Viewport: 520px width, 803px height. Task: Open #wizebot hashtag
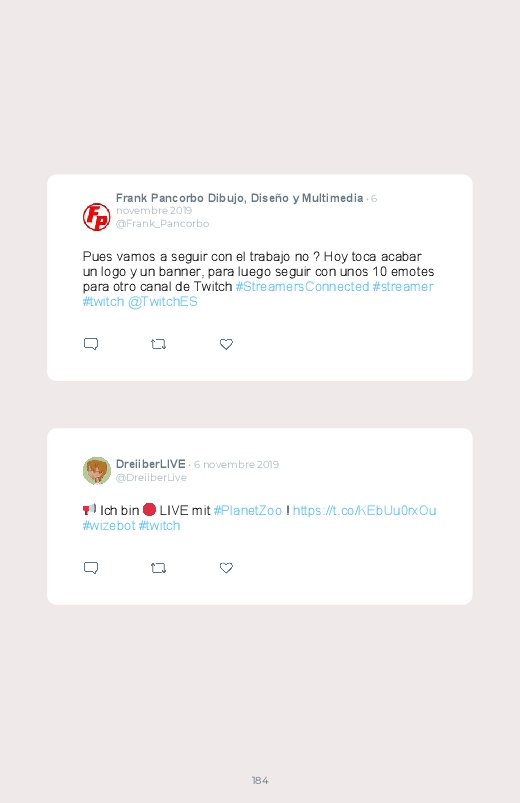click(x=109, y=525)
